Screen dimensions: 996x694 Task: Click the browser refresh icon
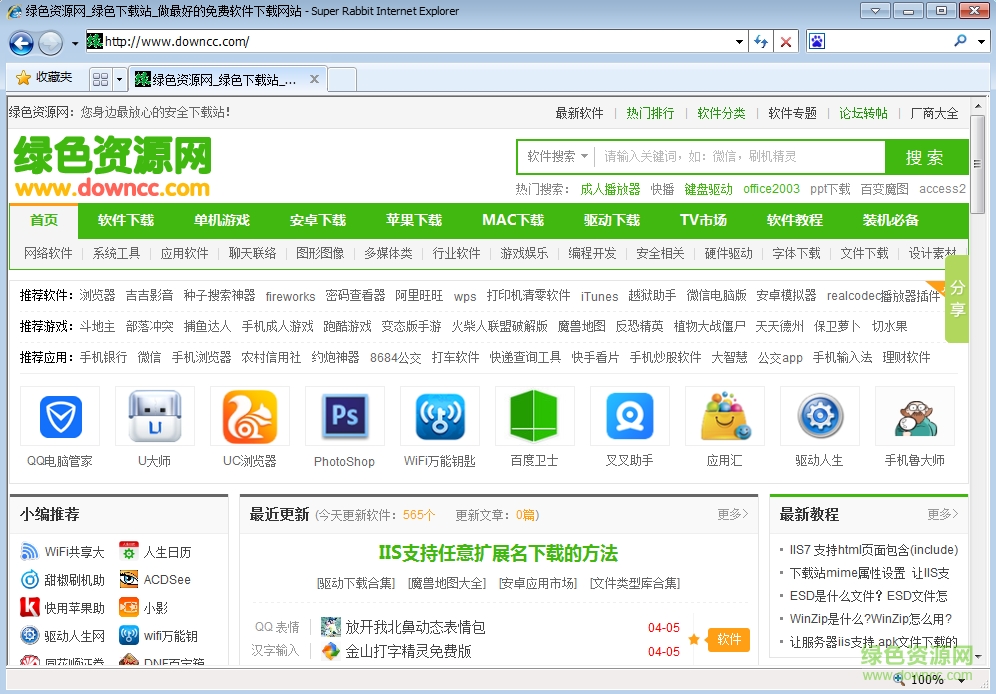(x=759, y=41)
